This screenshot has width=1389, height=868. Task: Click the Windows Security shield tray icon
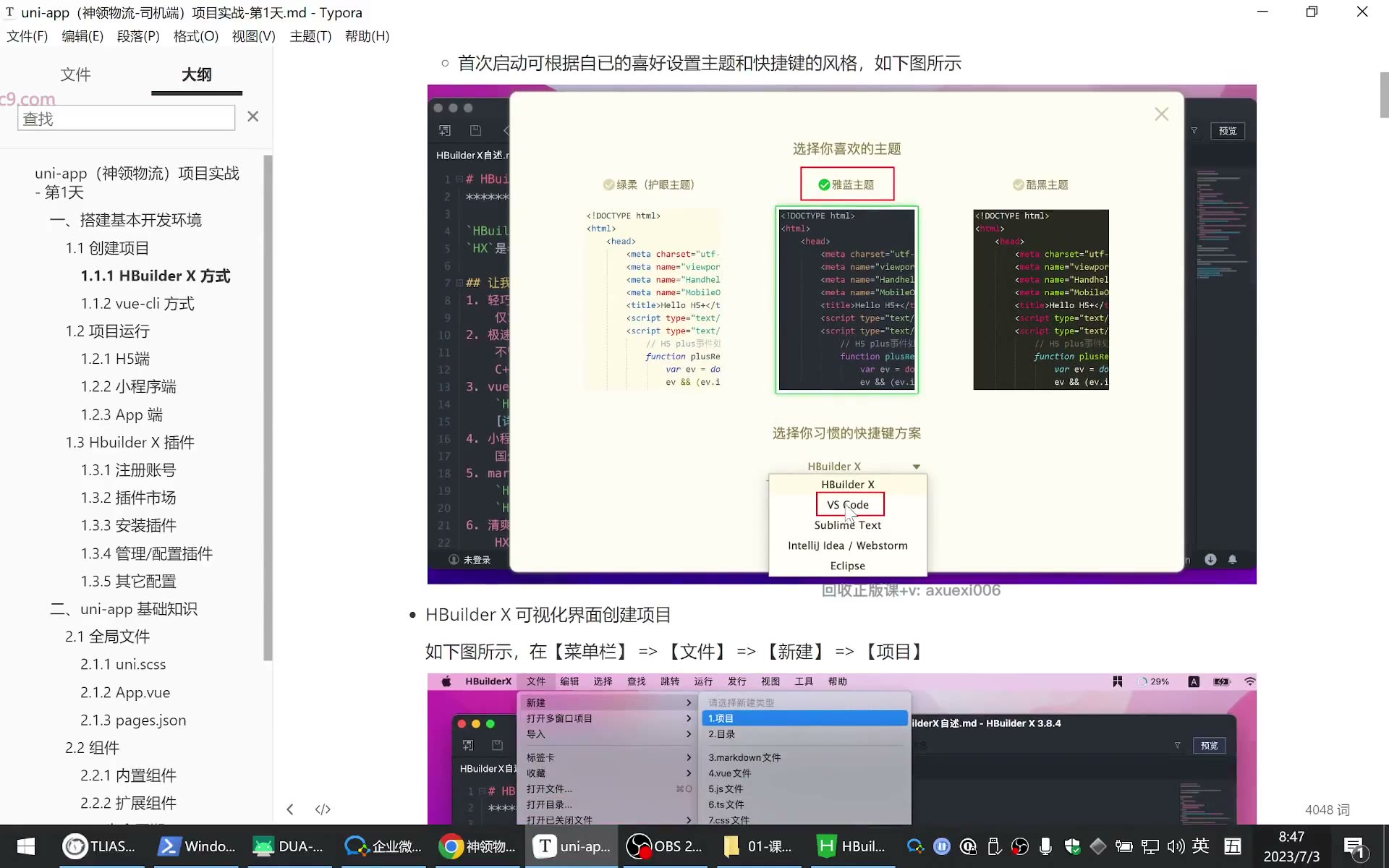pyautogui.click(x=1072, y=846)
